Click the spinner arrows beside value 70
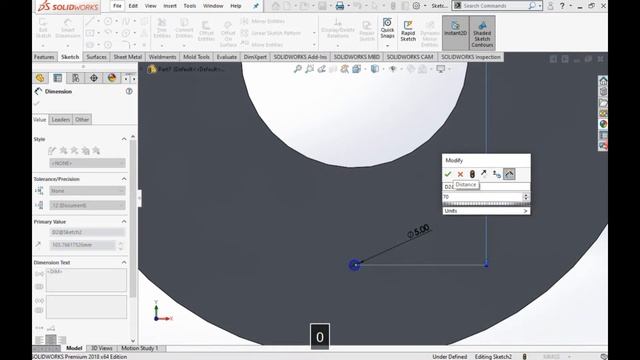Image resolution: width=640 pixels, height=360 pixels. [526, 197]
